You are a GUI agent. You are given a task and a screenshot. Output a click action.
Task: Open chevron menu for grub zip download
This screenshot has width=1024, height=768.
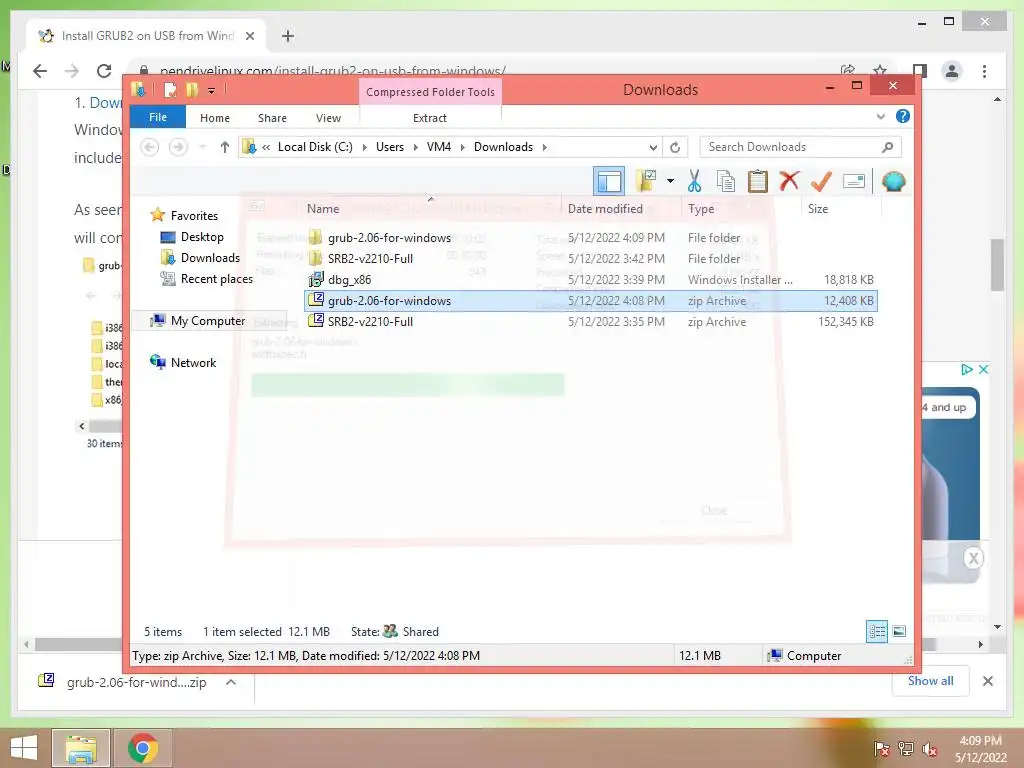pyautogui.click(x=231, y=682)
